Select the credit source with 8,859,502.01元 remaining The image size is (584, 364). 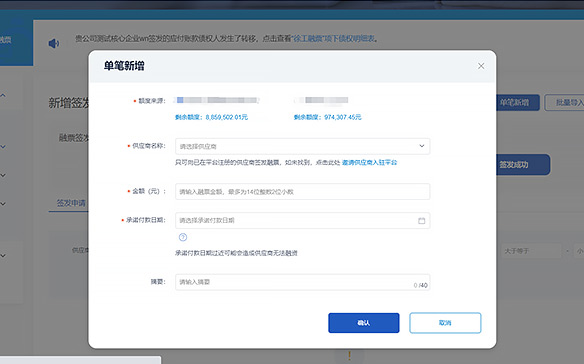point(217,100)
